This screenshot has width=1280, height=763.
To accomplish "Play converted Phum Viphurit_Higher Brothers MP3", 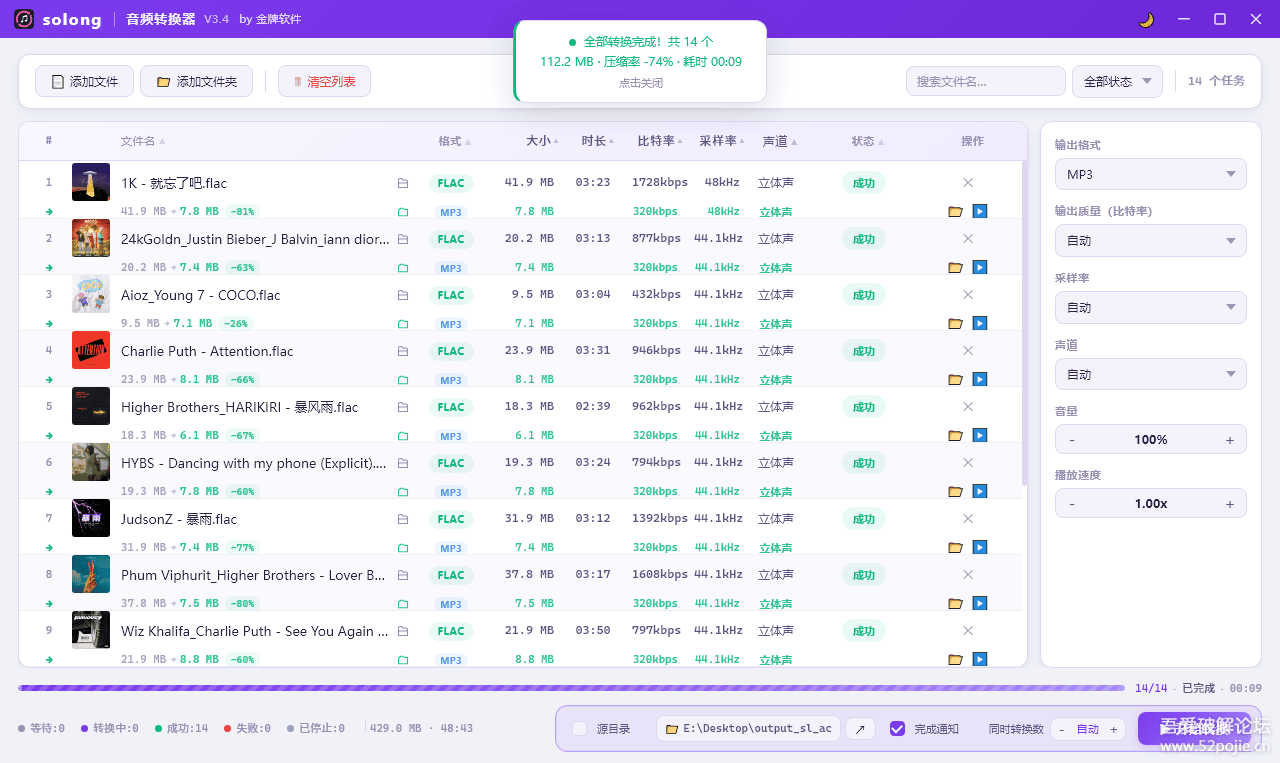I will (x=980, y=603).
